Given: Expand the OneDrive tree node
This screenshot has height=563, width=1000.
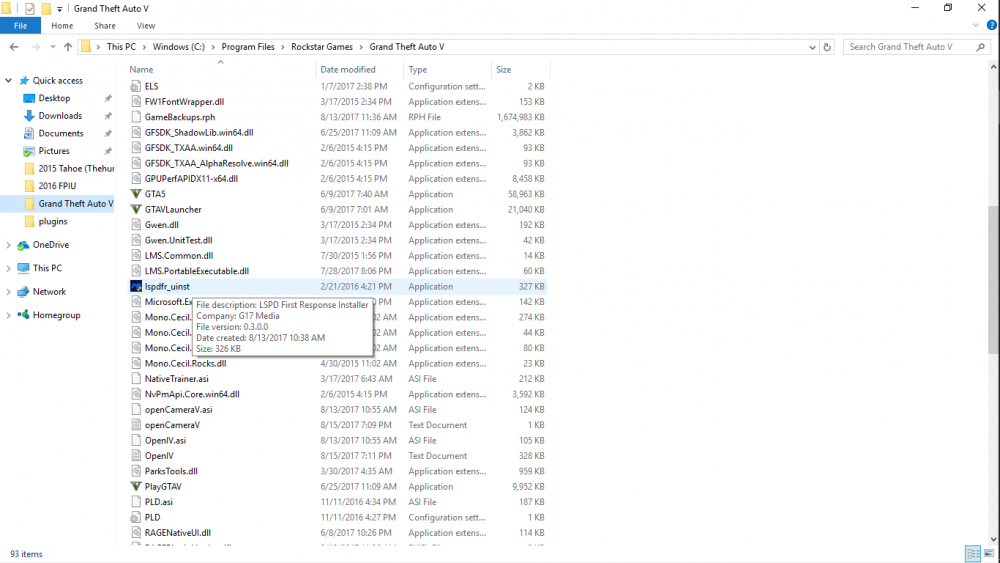Looking at the screenshot, I should click(x=8, y=245).
